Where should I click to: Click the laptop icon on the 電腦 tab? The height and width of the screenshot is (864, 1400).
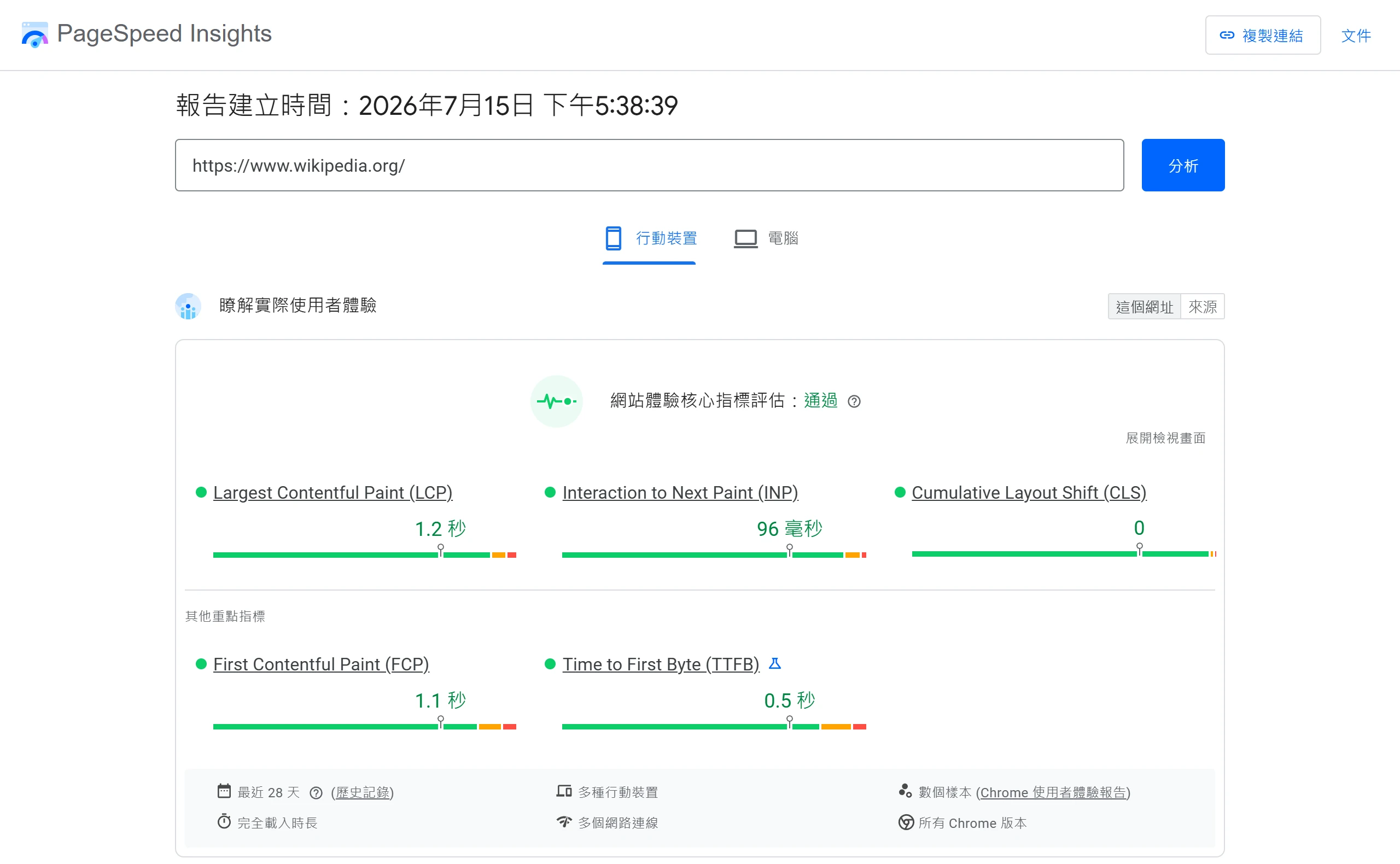745,238
